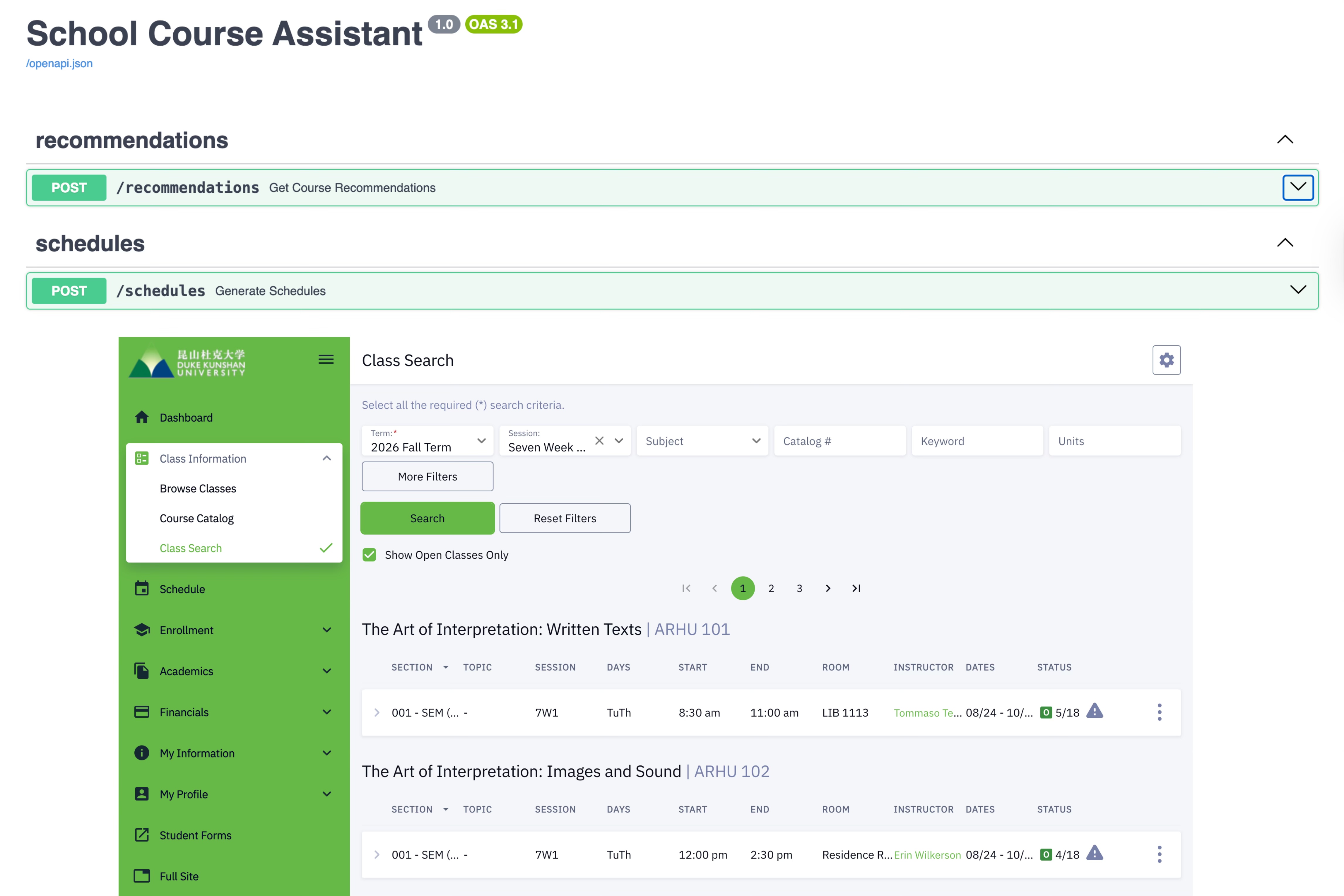Screen dimensions: 1344x896
Task: Collapse the recommendations section
Action: click(1285, 139)
